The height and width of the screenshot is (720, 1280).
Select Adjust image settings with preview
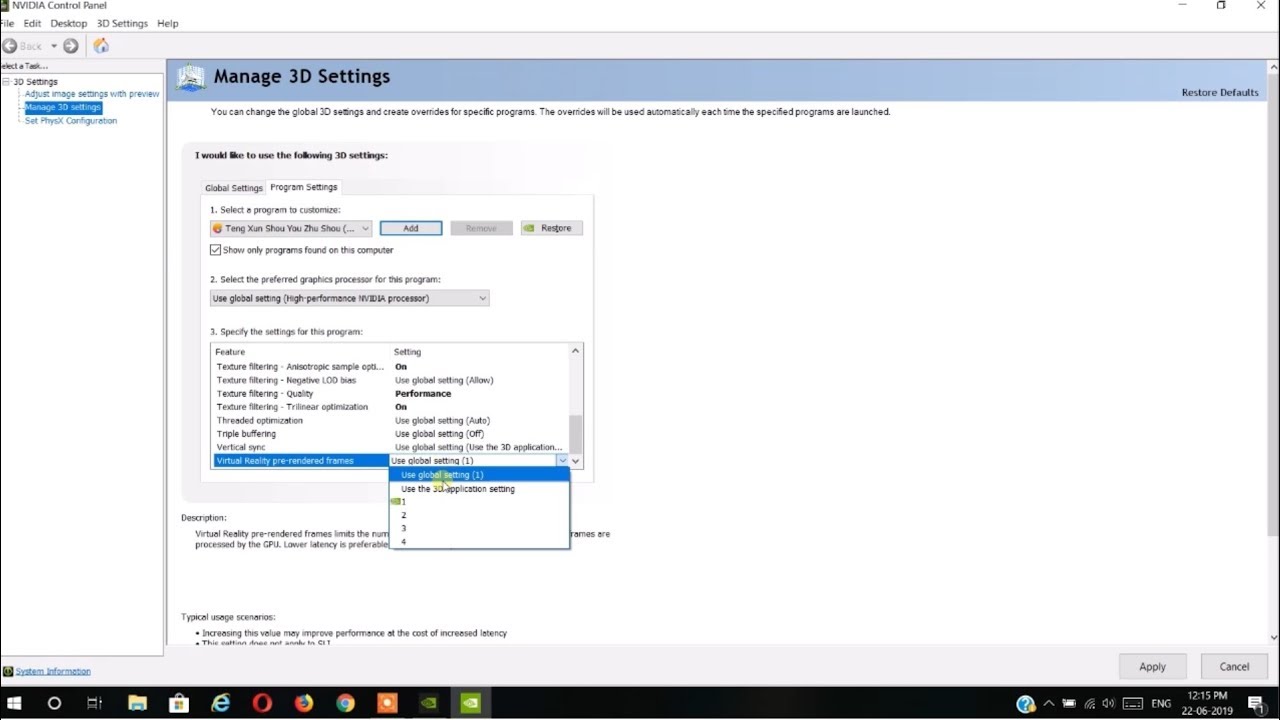(92, 94)
